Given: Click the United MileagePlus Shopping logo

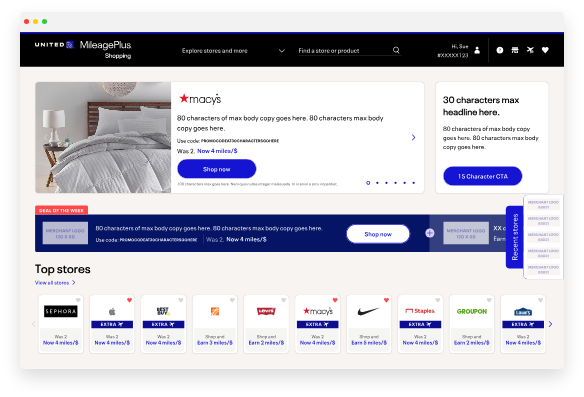Looking at the screenshot, I should coord(83,50).
